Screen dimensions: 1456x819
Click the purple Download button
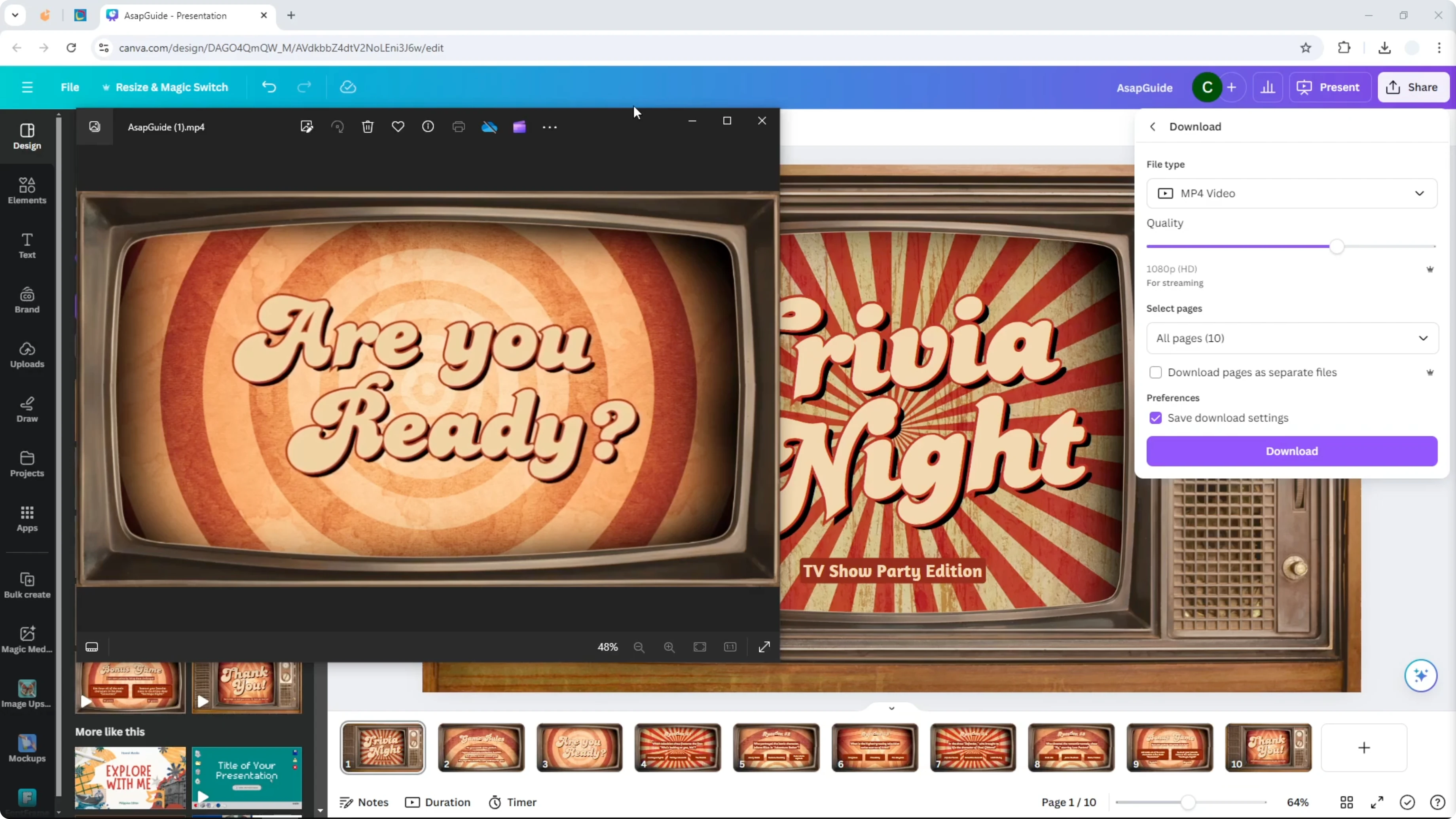coord(1291,451)
